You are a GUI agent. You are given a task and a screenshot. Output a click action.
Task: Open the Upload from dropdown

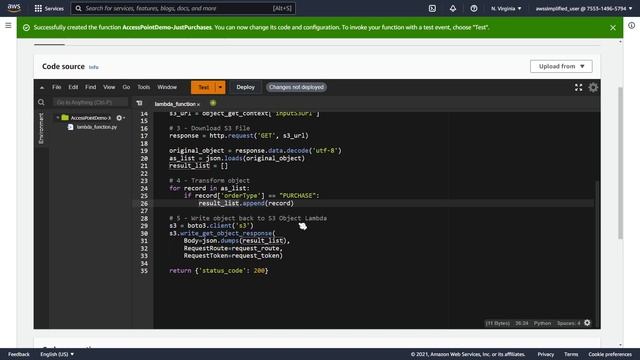561,66
